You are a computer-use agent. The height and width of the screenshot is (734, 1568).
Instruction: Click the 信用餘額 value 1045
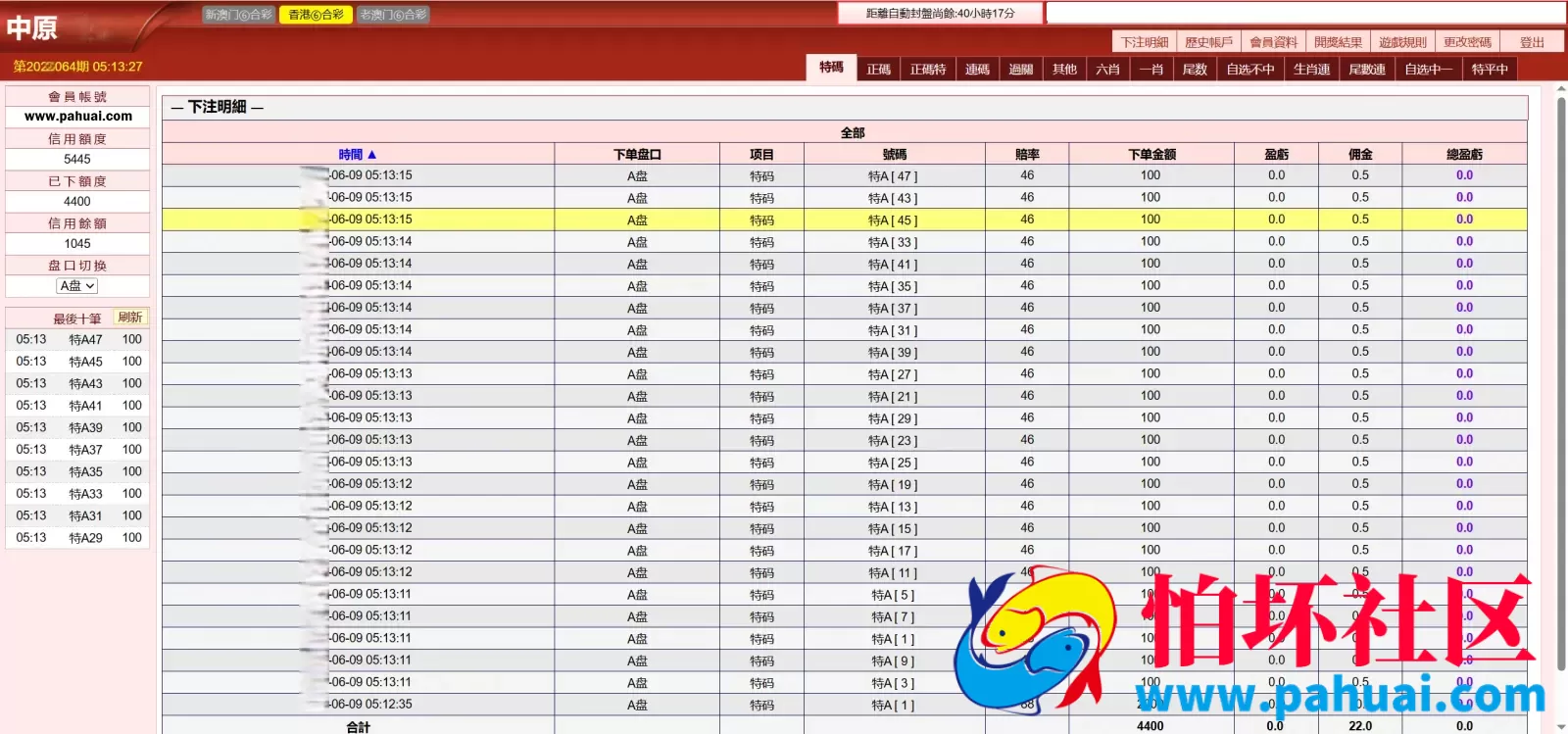tap(77, 243)
